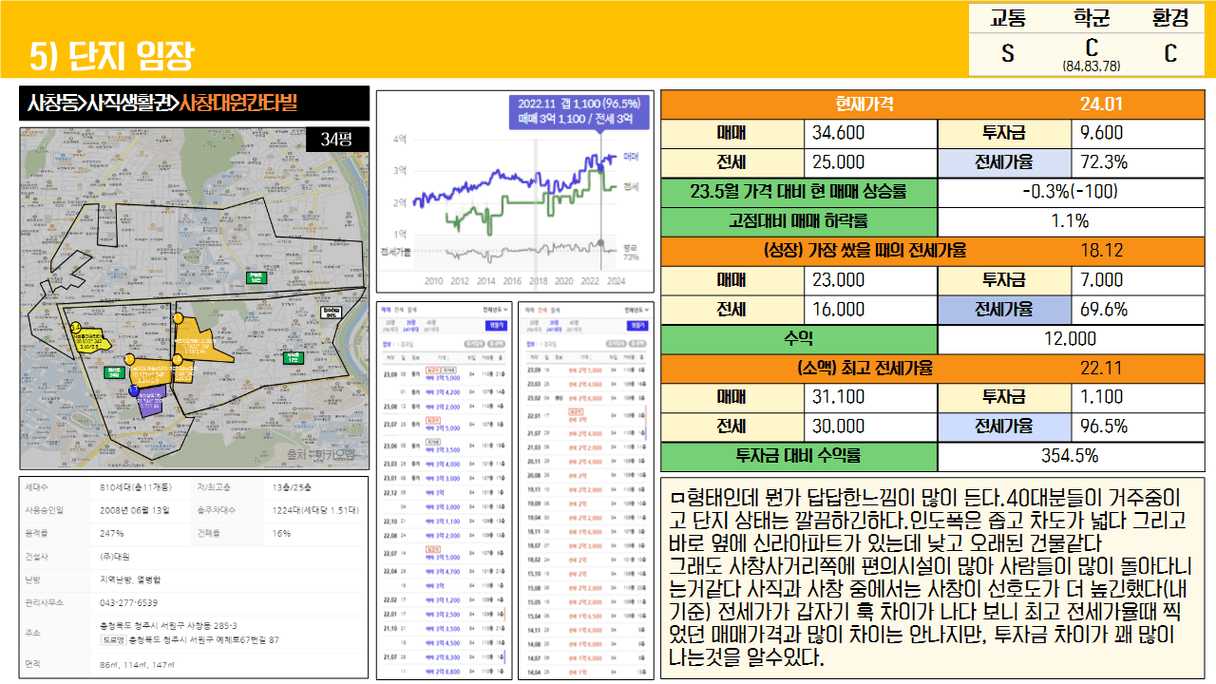Image resolution: width=1216 pixels, height=684 pixels.
Task: Click the 23,000 매매 price cell
Action: [x=872, y=280]
